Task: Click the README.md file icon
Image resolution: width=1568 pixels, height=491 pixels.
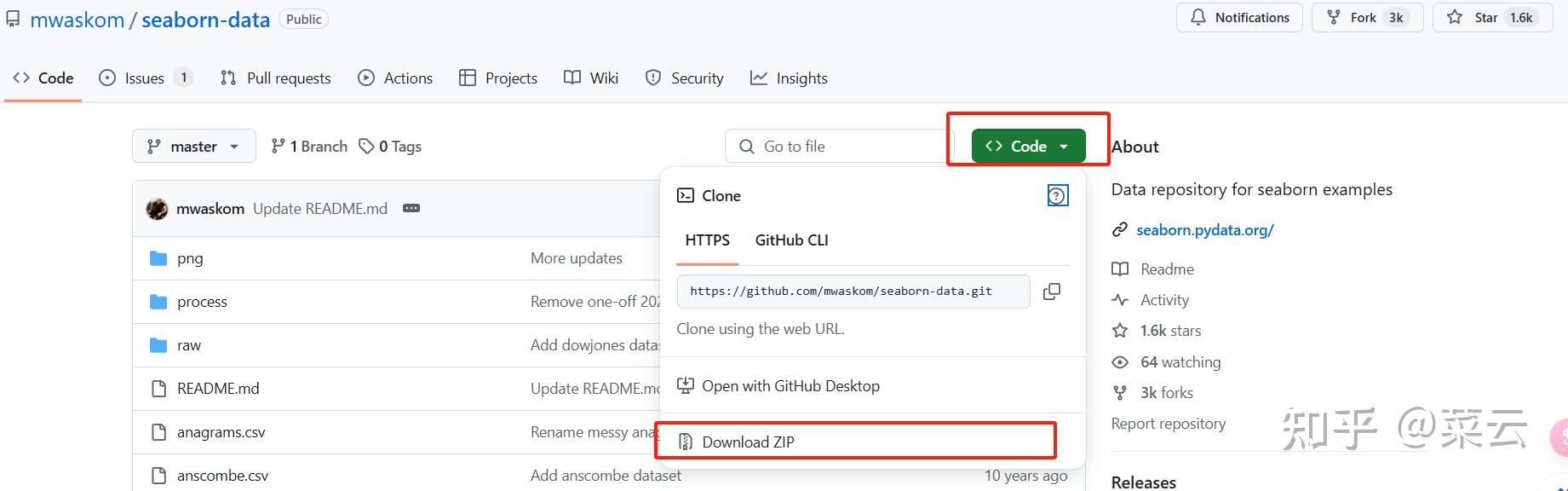Action: [x=158, y=389]
